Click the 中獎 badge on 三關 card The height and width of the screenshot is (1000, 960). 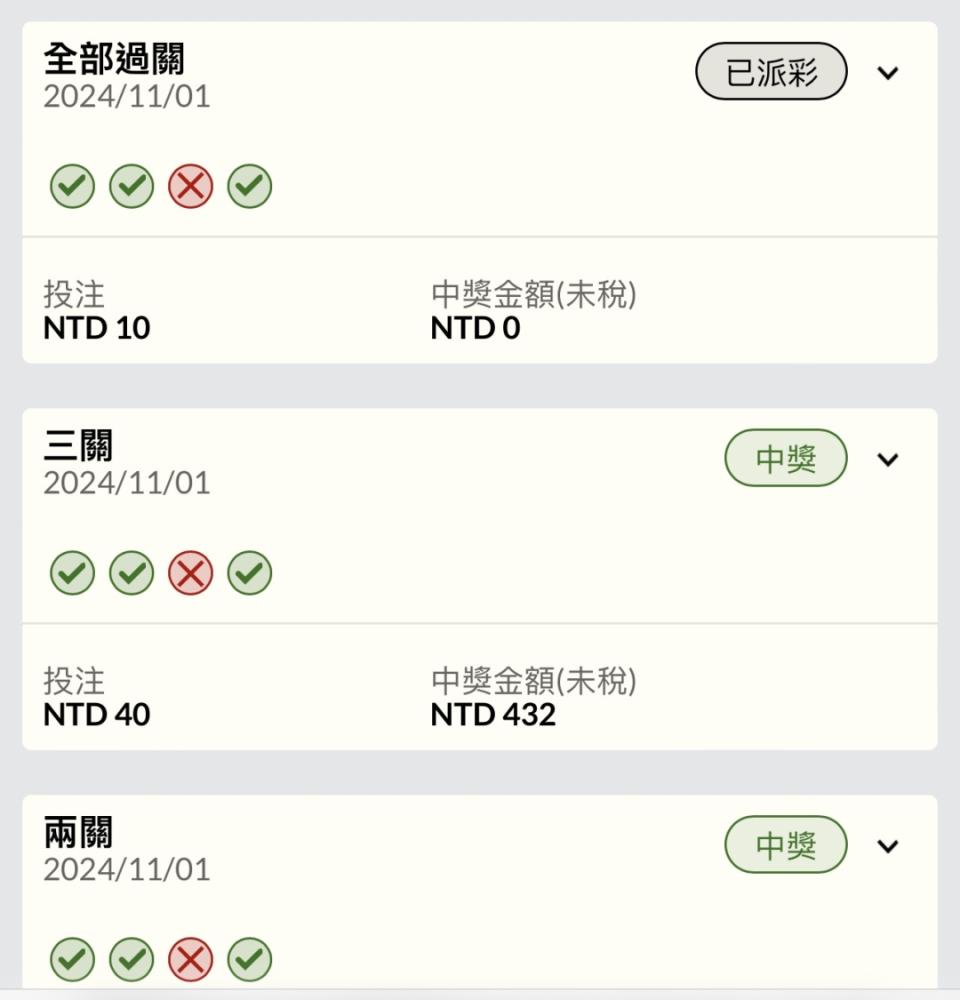point(786,458)
